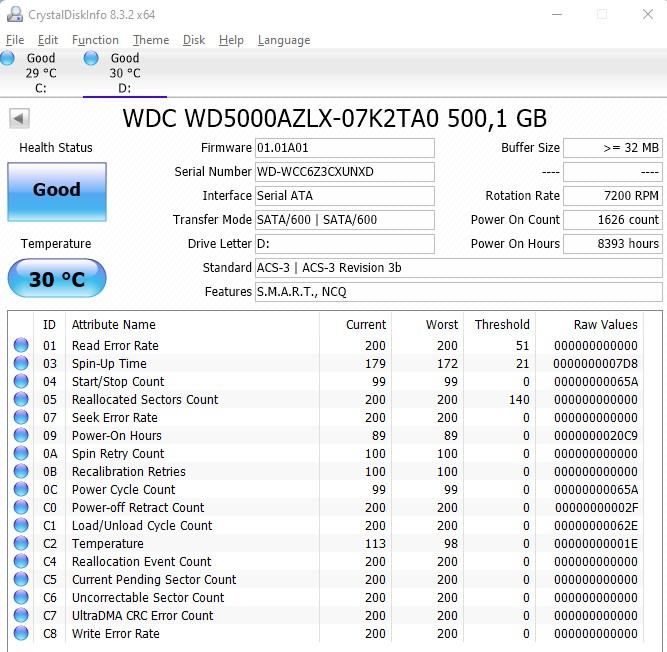Viewport: 667px width, 652px height.
Task: Select the D: drive status orb
Action: pos(91,59)
